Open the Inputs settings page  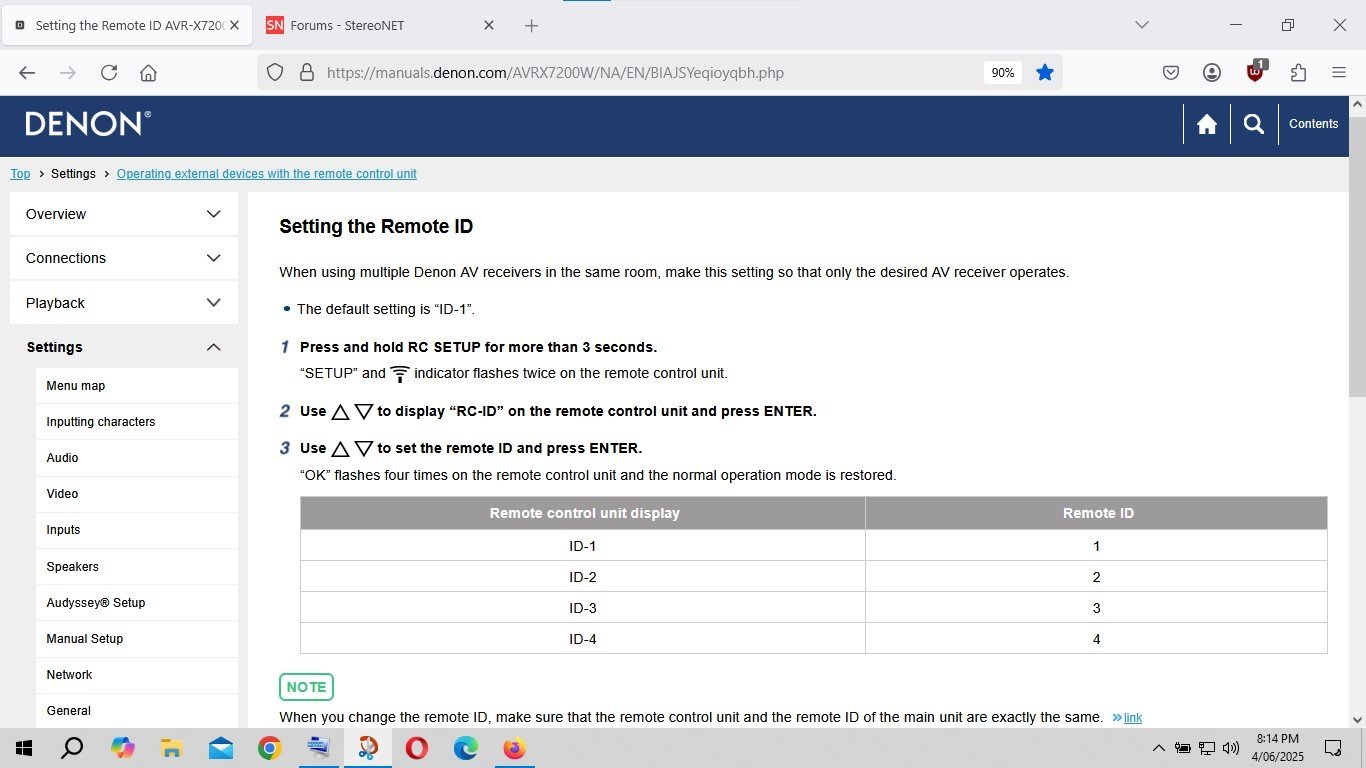tap(137, 530)
